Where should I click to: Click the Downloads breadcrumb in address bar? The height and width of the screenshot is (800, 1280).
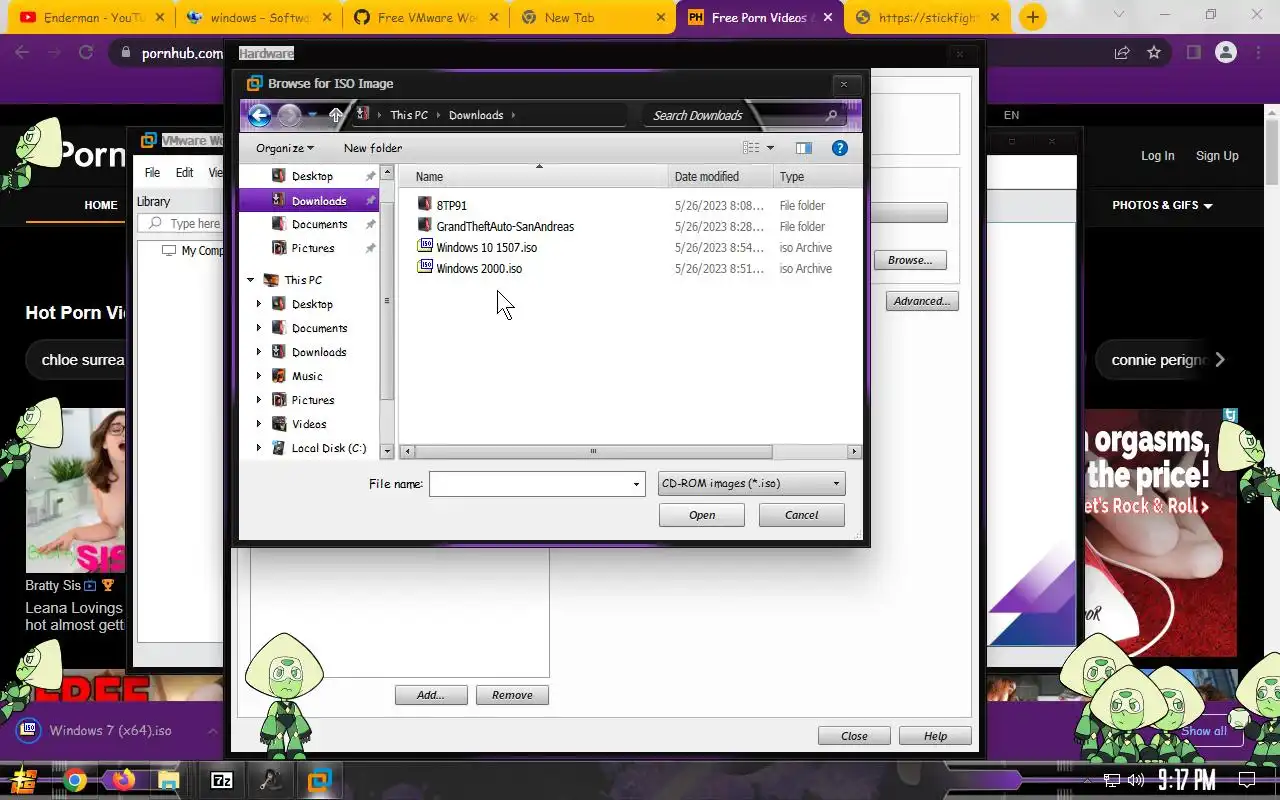coord(476,115)
